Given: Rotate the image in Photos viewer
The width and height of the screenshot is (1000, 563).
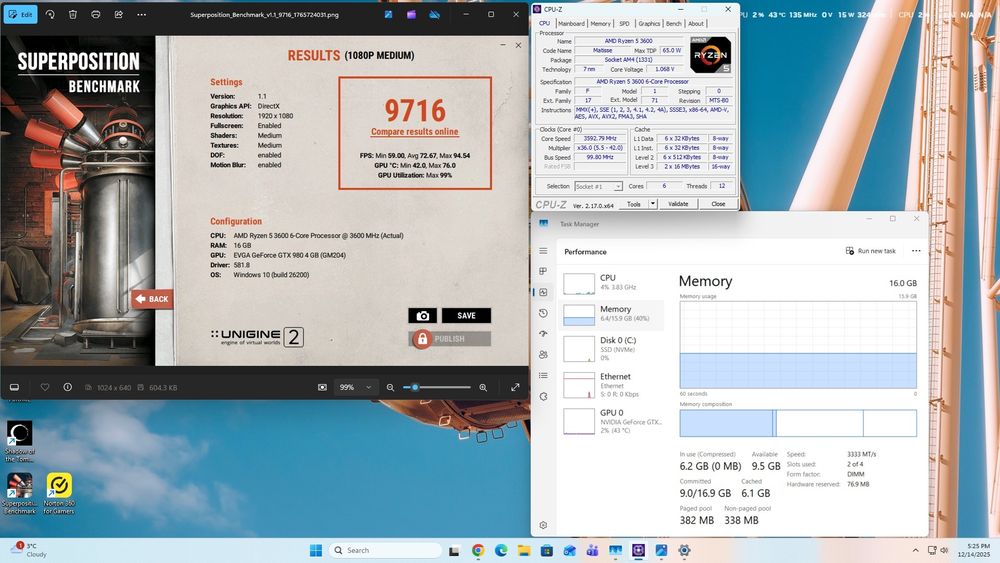Looking at the screenshot, I should coord(50,14).
